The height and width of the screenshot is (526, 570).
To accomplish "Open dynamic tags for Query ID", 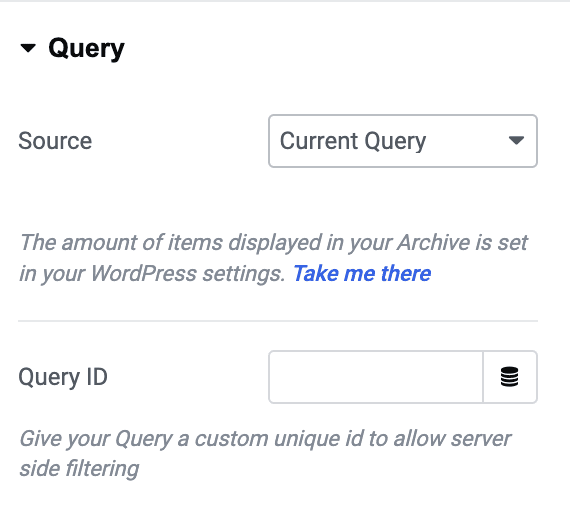I will pos(510,377).
